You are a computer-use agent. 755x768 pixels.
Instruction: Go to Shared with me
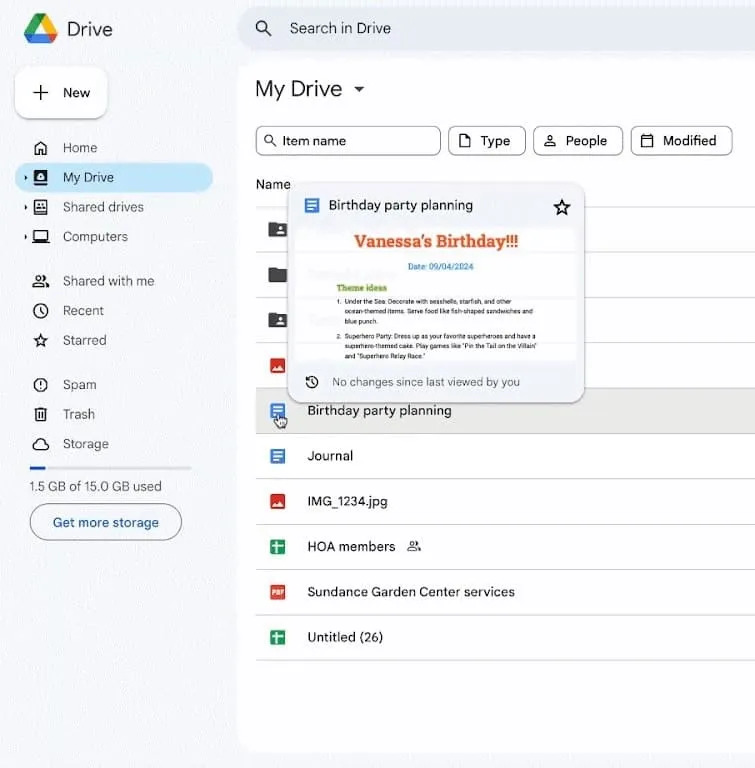[108, 281]
